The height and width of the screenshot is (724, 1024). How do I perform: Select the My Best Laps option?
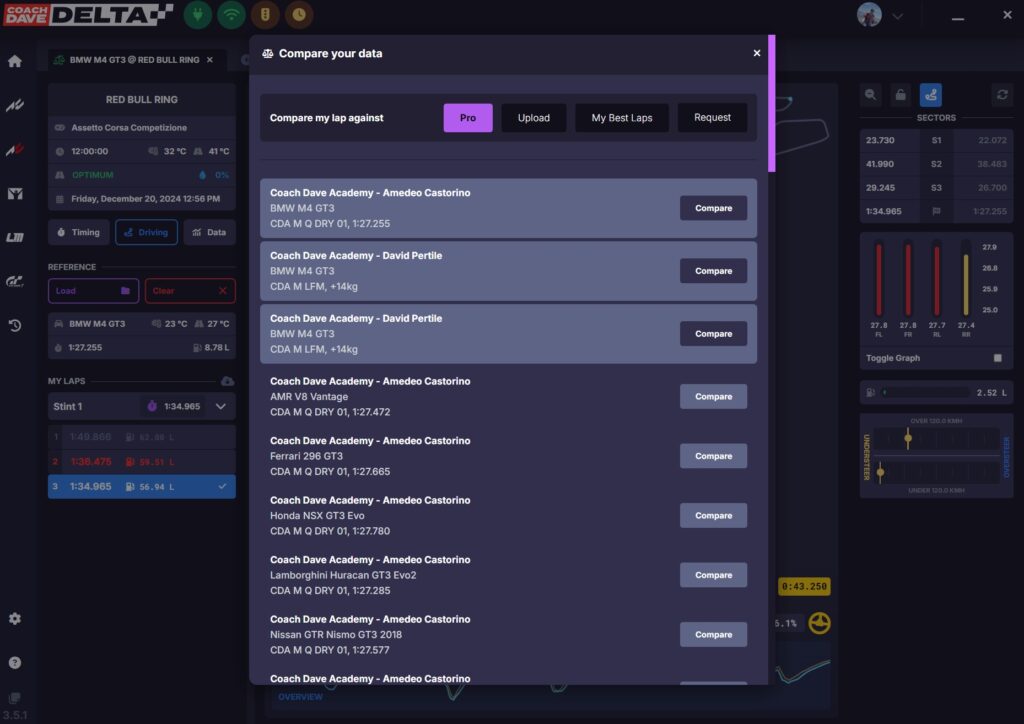coord(621,118)
